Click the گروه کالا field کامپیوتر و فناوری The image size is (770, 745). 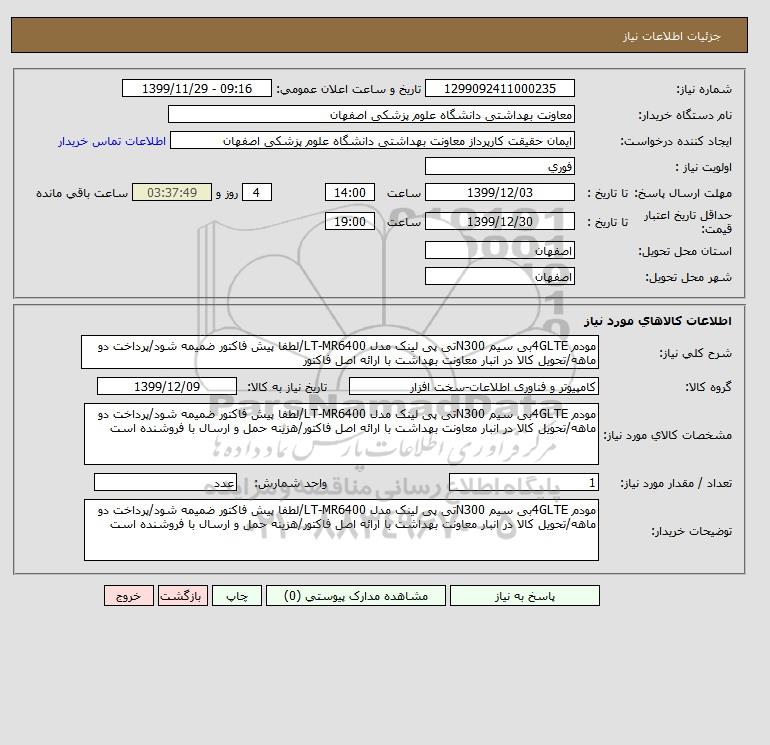click(474, 387)
